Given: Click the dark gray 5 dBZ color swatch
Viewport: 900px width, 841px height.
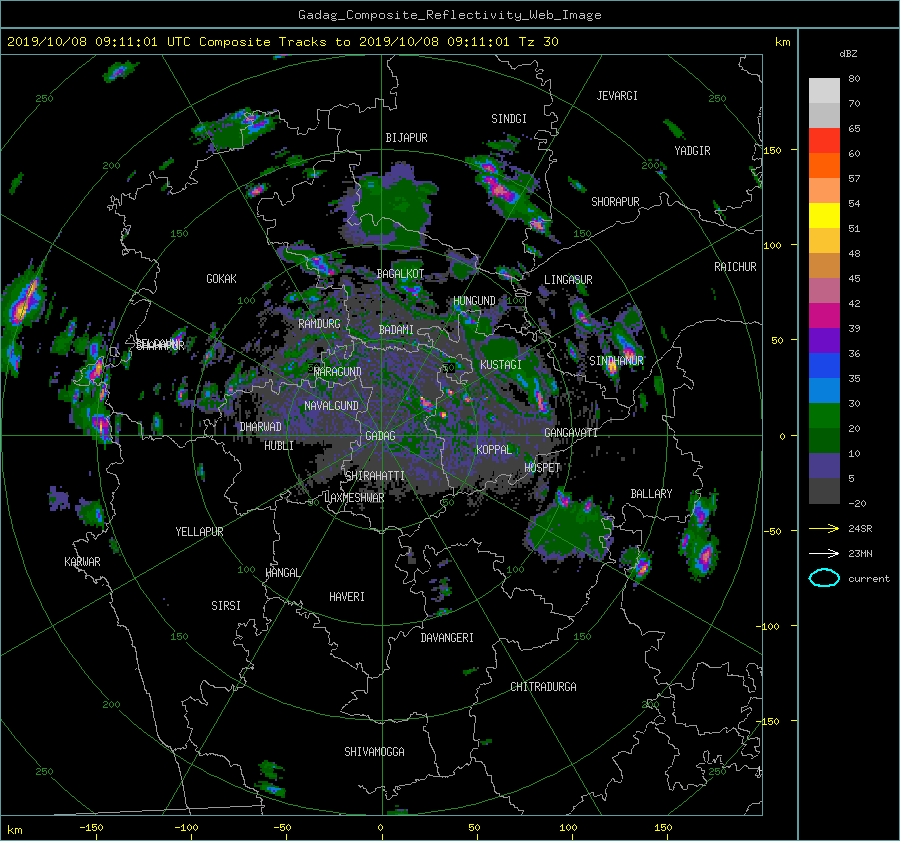Looking at the screenshot, I should [x=824, y=491].
